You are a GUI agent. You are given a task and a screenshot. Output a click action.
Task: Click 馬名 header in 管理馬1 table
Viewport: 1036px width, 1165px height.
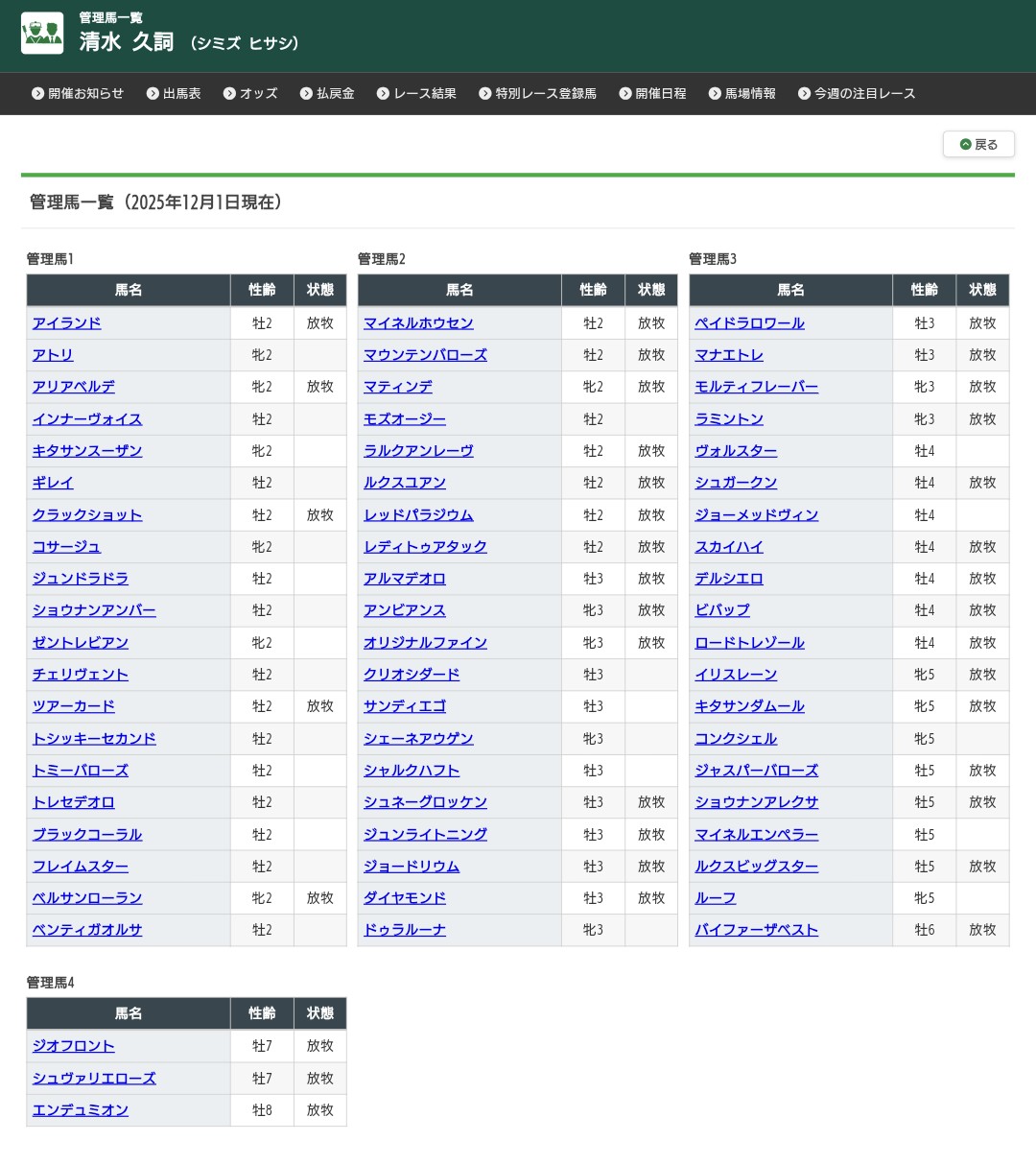pyautogui.click(x=129, y=290)
